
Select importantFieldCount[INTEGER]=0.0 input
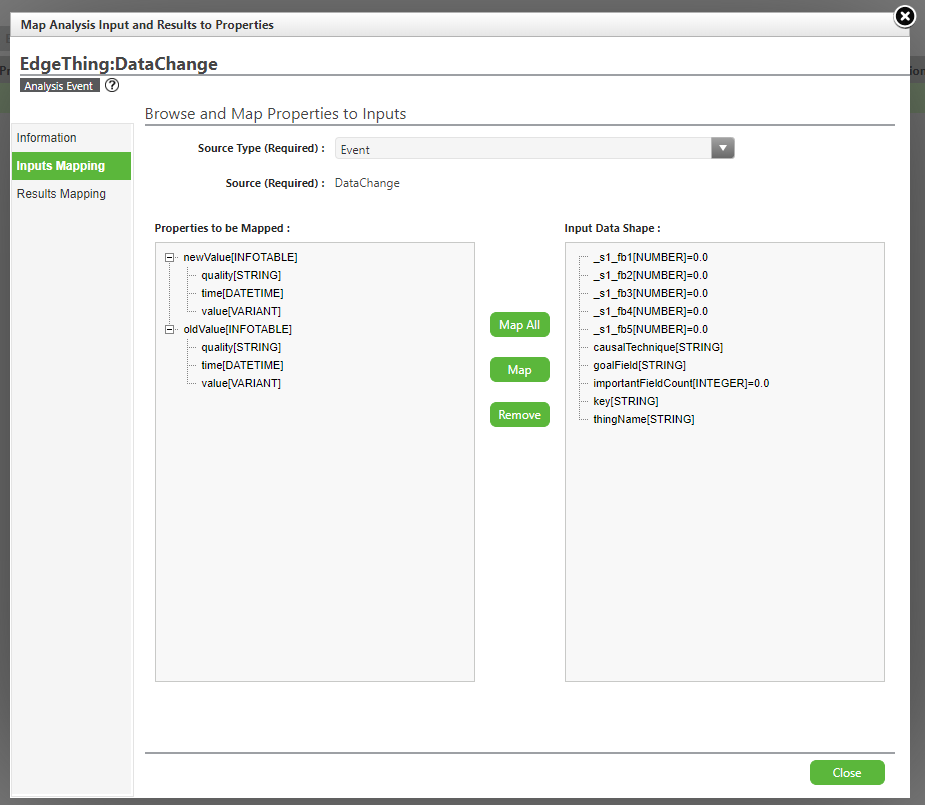(681, 383)
